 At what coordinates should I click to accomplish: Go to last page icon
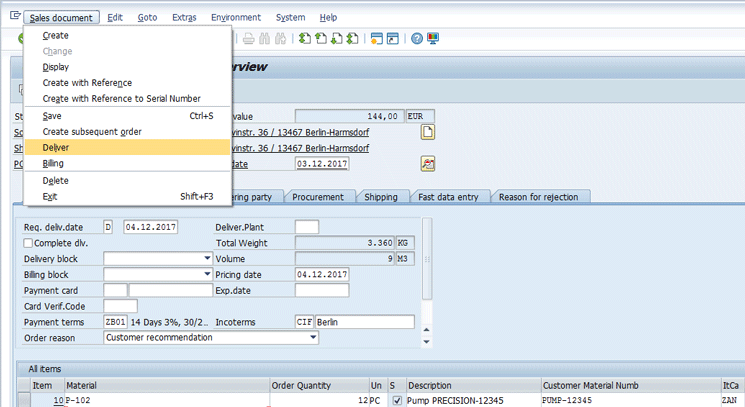[x=352, y=38]
